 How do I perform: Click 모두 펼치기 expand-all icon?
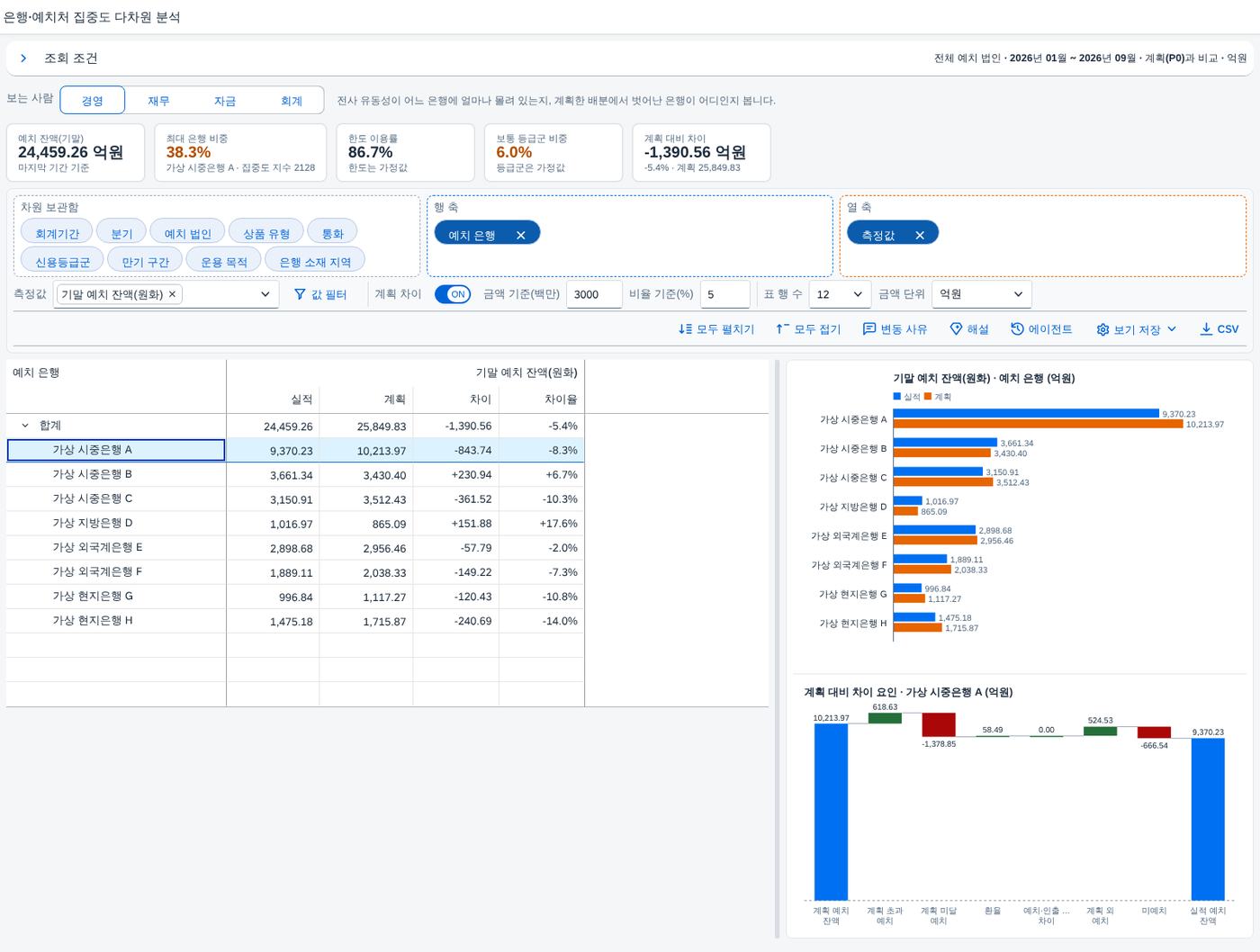686,329
